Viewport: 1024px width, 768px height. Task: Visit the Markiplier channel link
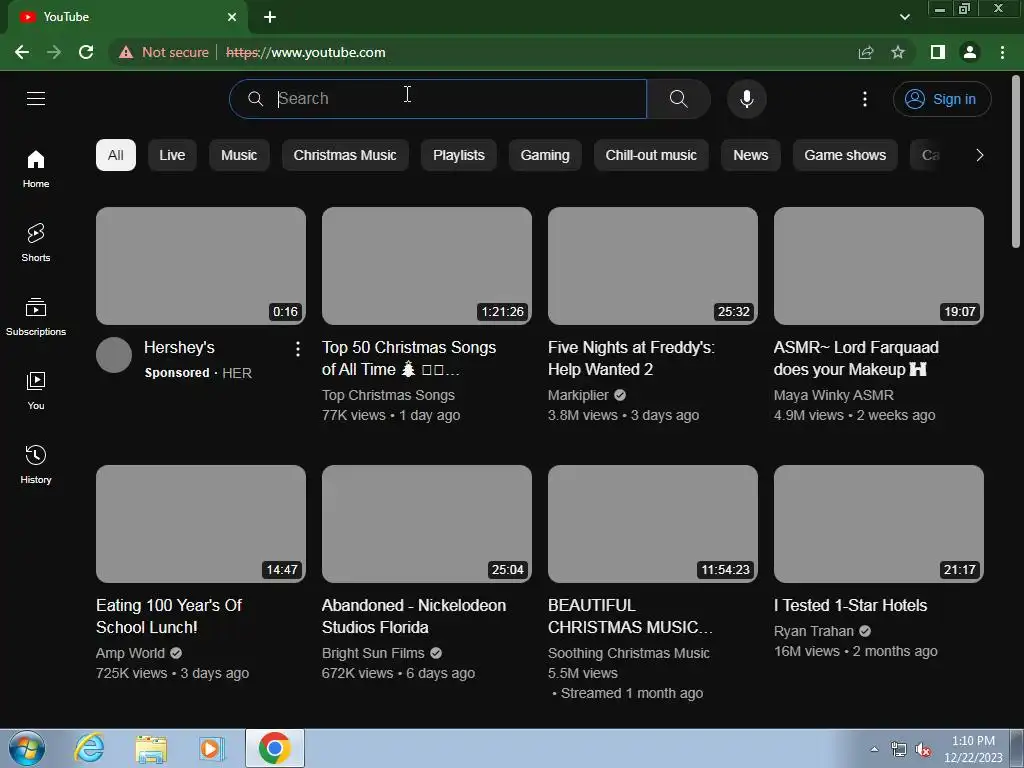(578, 395)
